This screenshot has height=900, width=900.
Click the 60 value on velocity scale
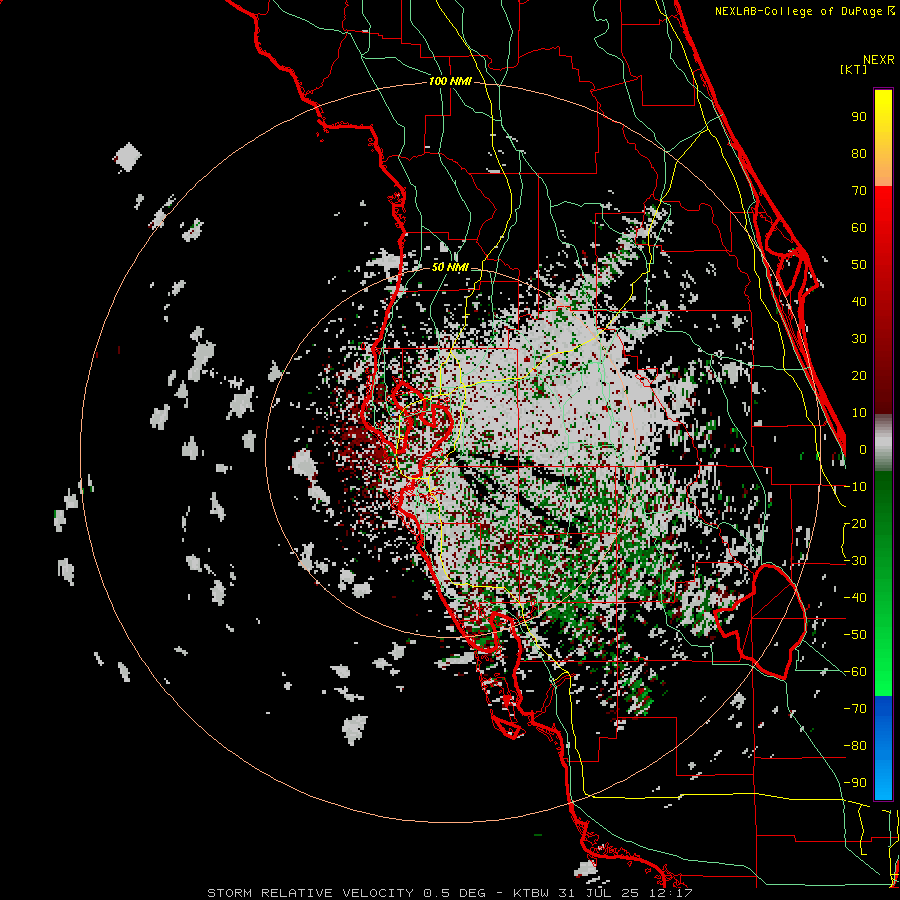859,228
